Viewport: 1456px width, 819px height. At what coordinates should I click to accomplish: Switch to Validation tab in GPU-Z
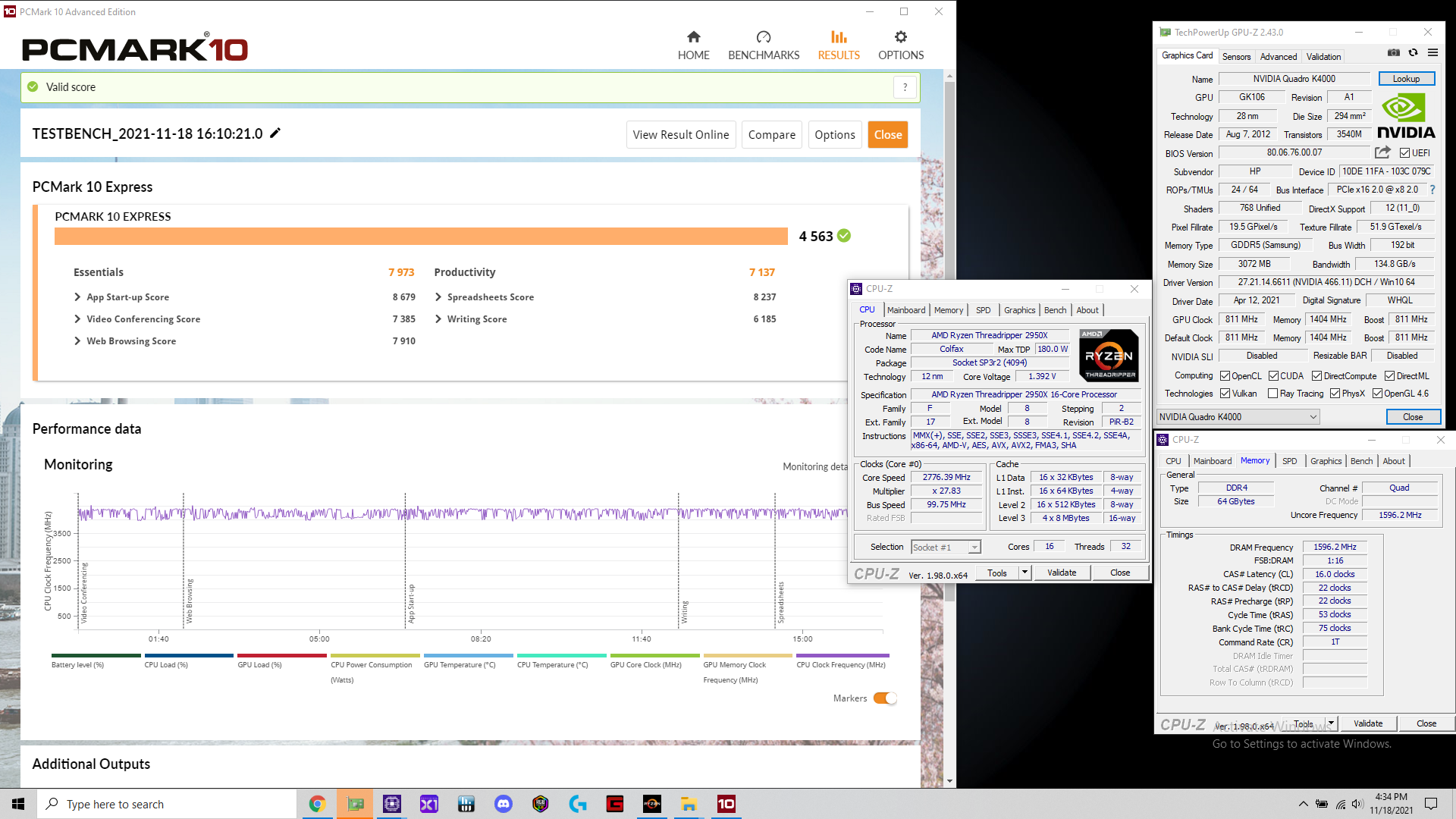coord(1323,57)
